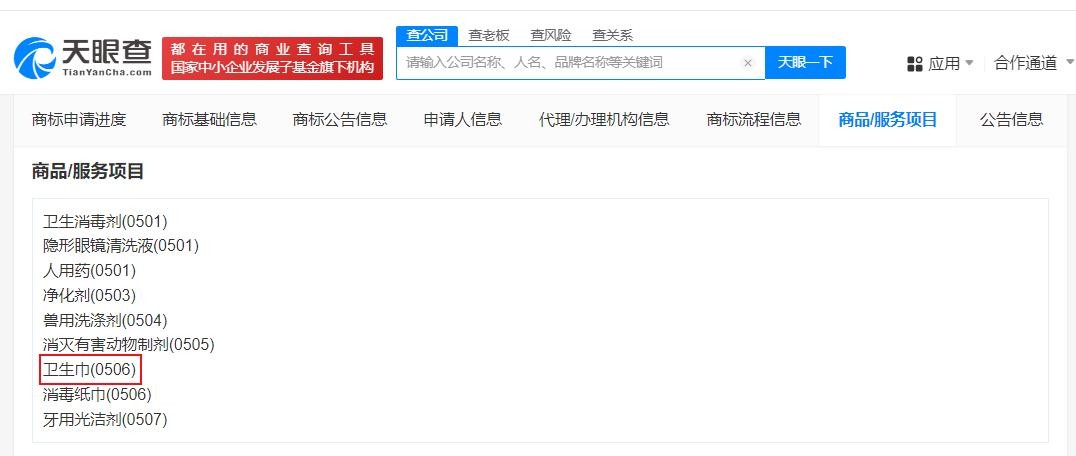The height and width of the screenshot is (456, 1076).
Task: Open the 商标流程信息 tab
Action: (x=753, y=119)
